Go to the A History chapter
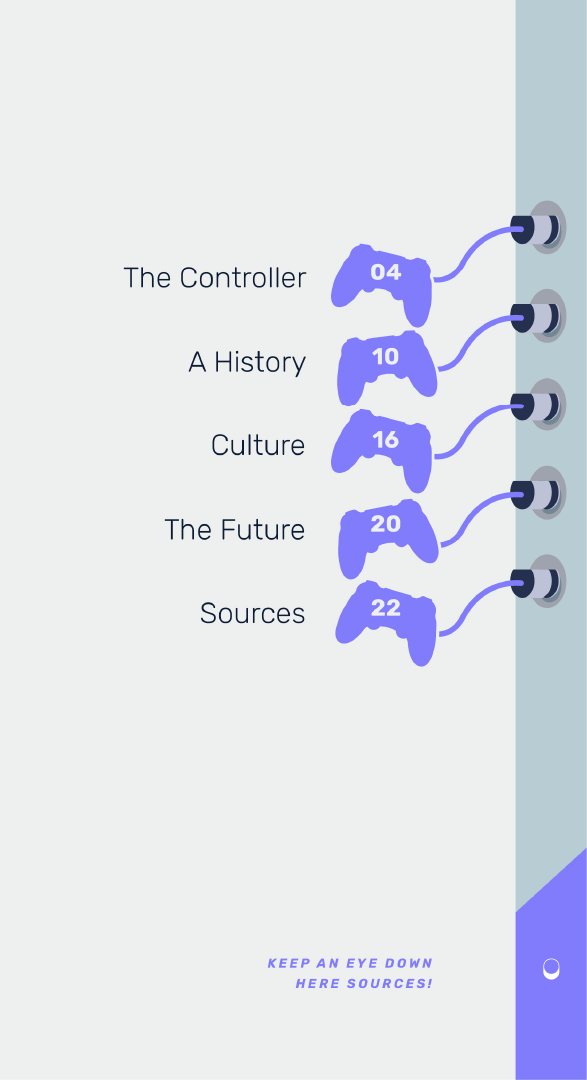The image size is (587, 1080). [x=247, y=362]
